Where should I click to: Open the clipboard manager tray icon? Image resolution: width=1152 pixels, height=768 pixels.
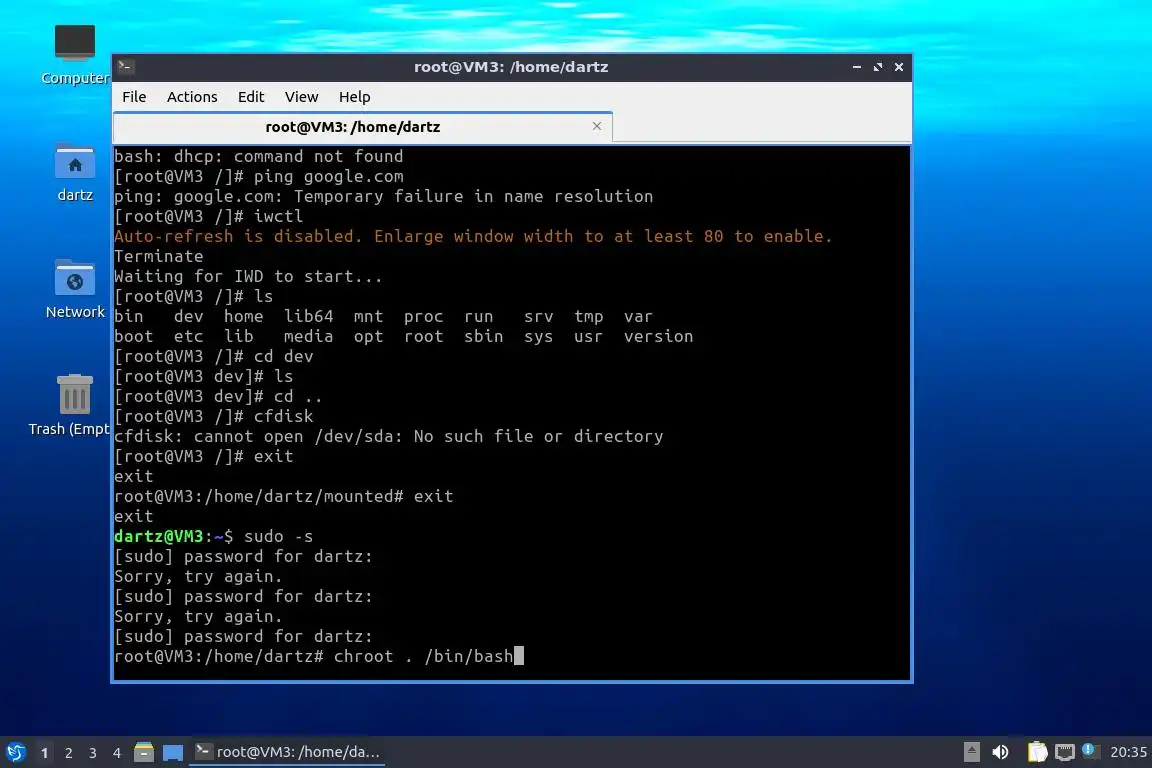point(1037,752)
